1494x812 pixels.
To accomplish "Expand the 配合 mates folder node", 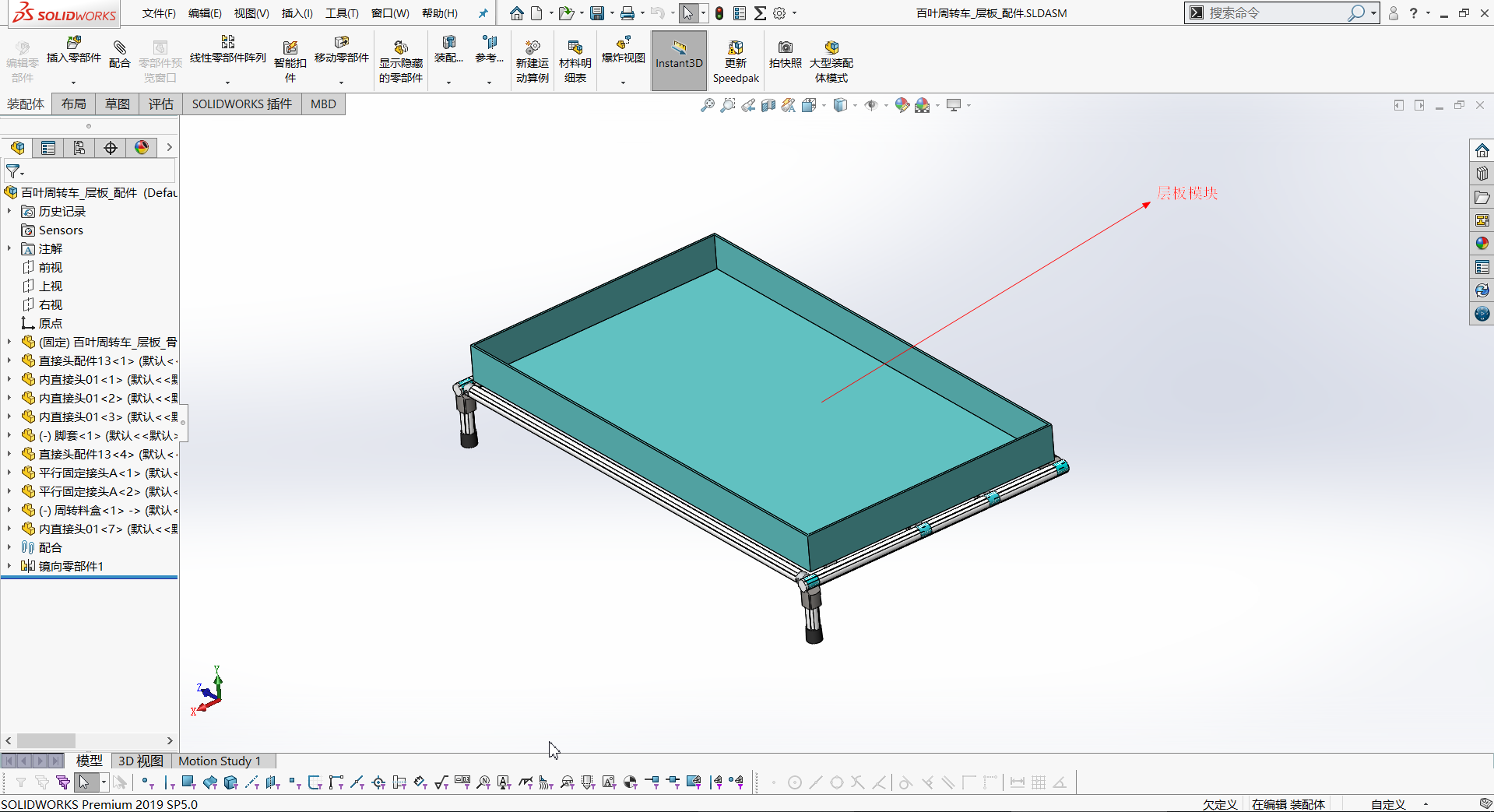I will tap(9, 547).
